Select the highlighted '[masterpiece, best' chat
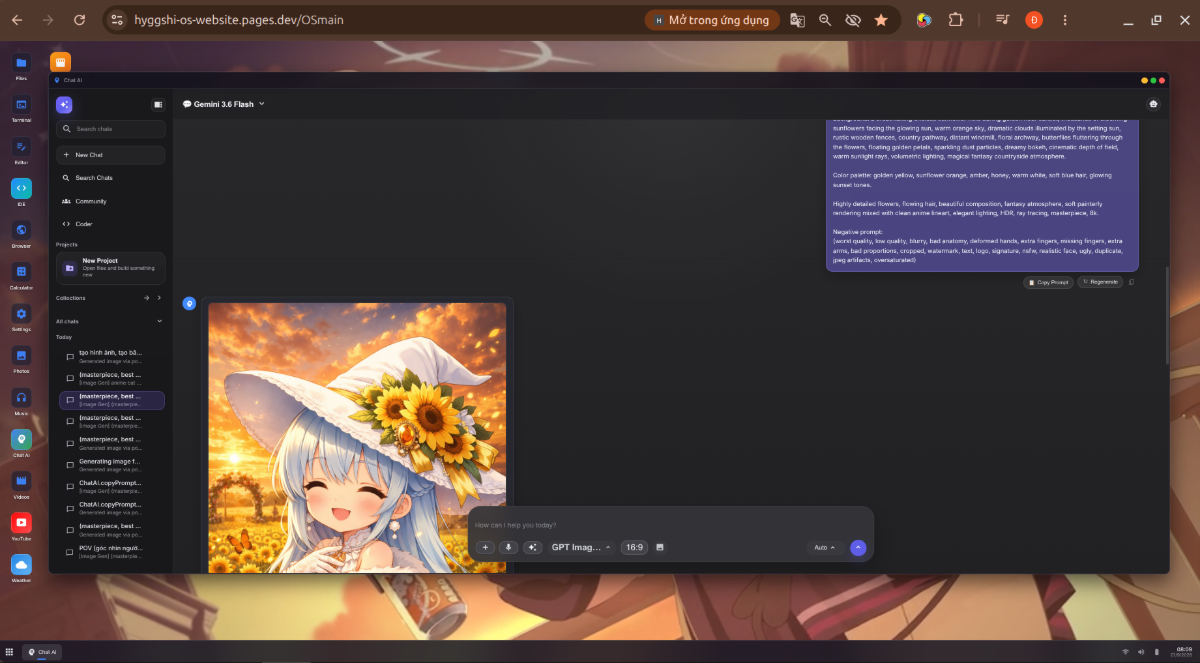Screen dimensions: 1200x663 coord(112,400)
